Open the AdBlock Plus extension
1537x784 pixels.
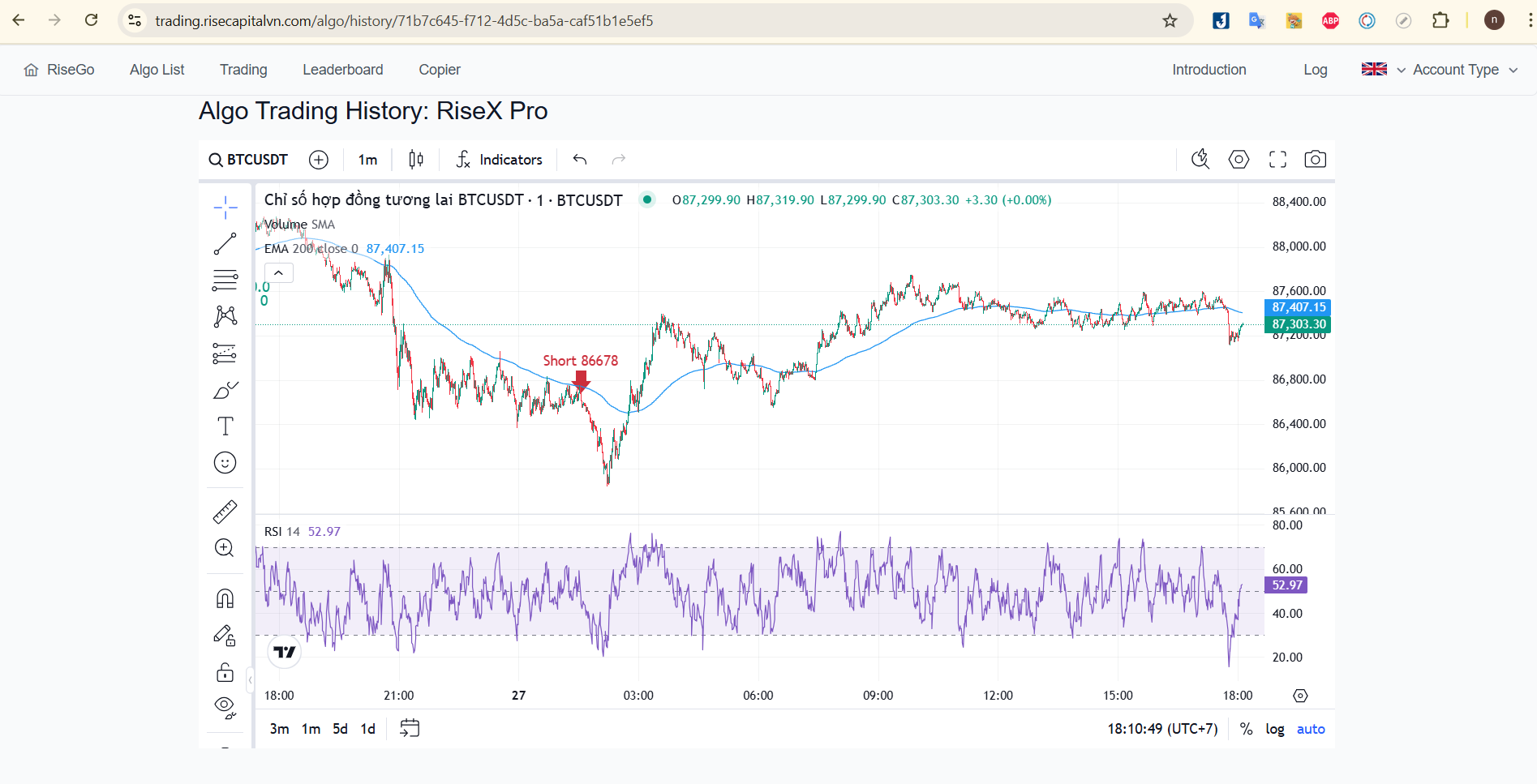click(1330, 20)
